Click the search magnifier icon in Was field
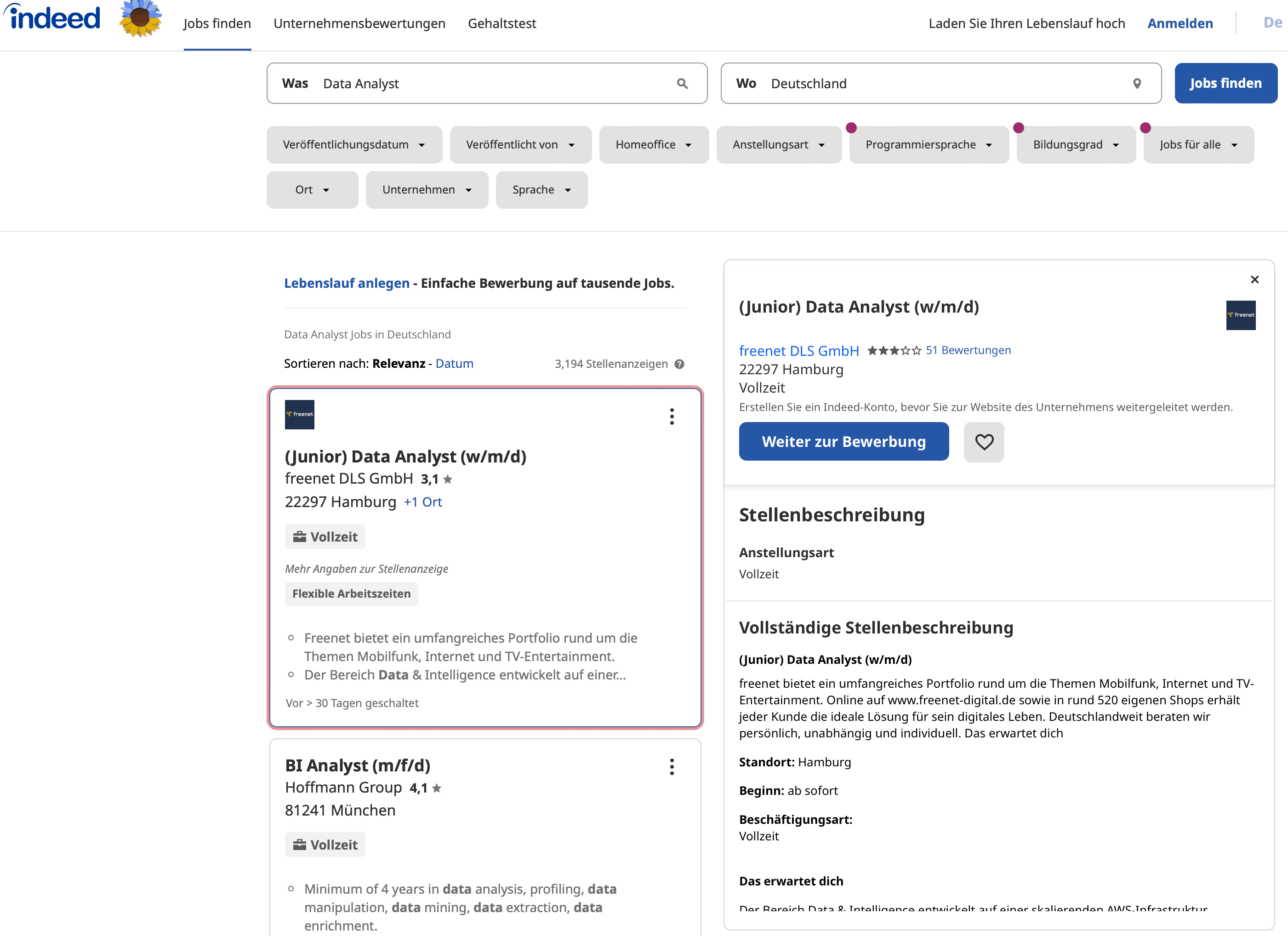Screen dimensions: 1288x936 click(682, 84)
